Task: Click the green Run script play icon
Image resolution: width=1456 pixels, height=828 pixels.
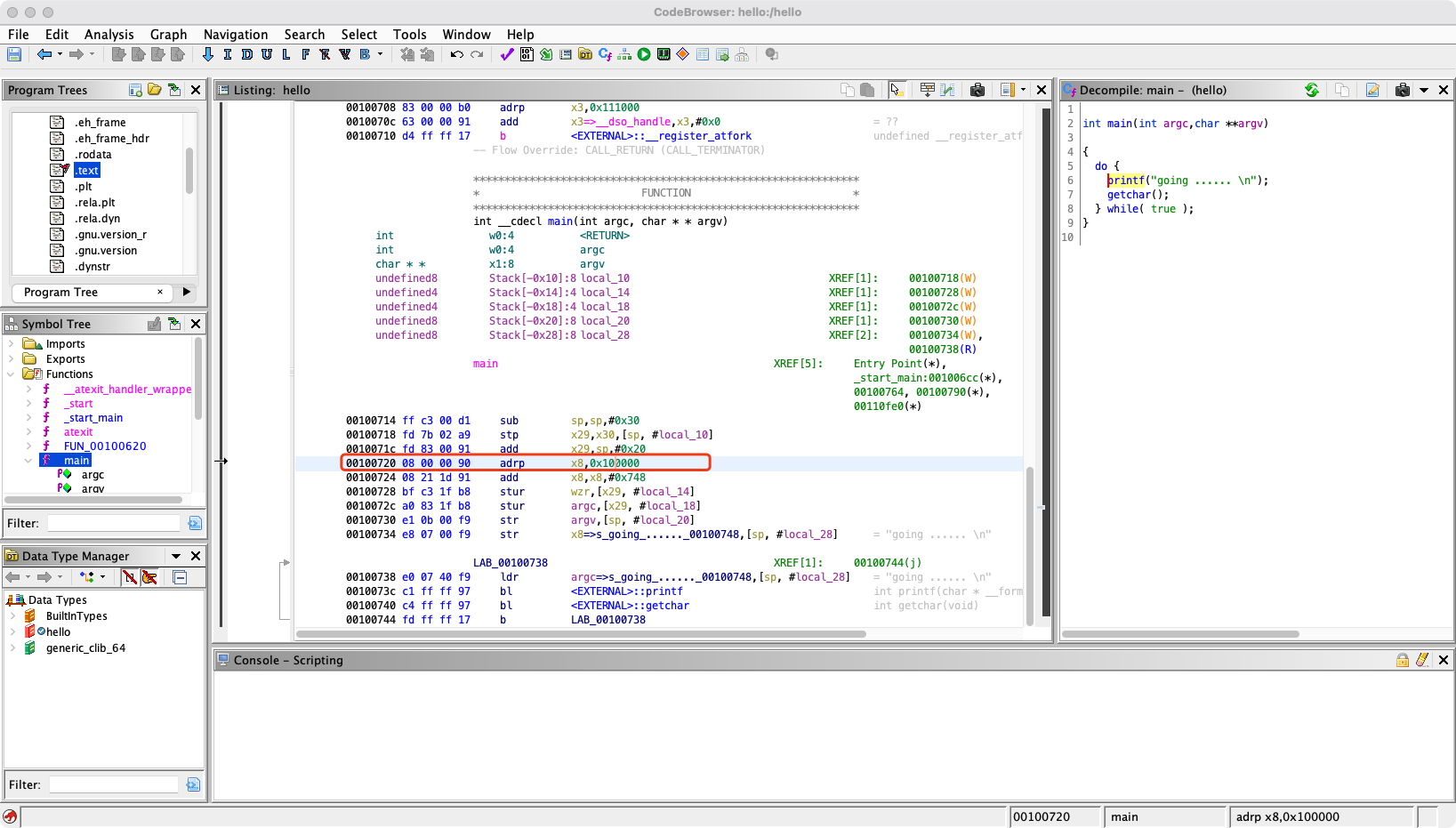Action: coord(644,54)
